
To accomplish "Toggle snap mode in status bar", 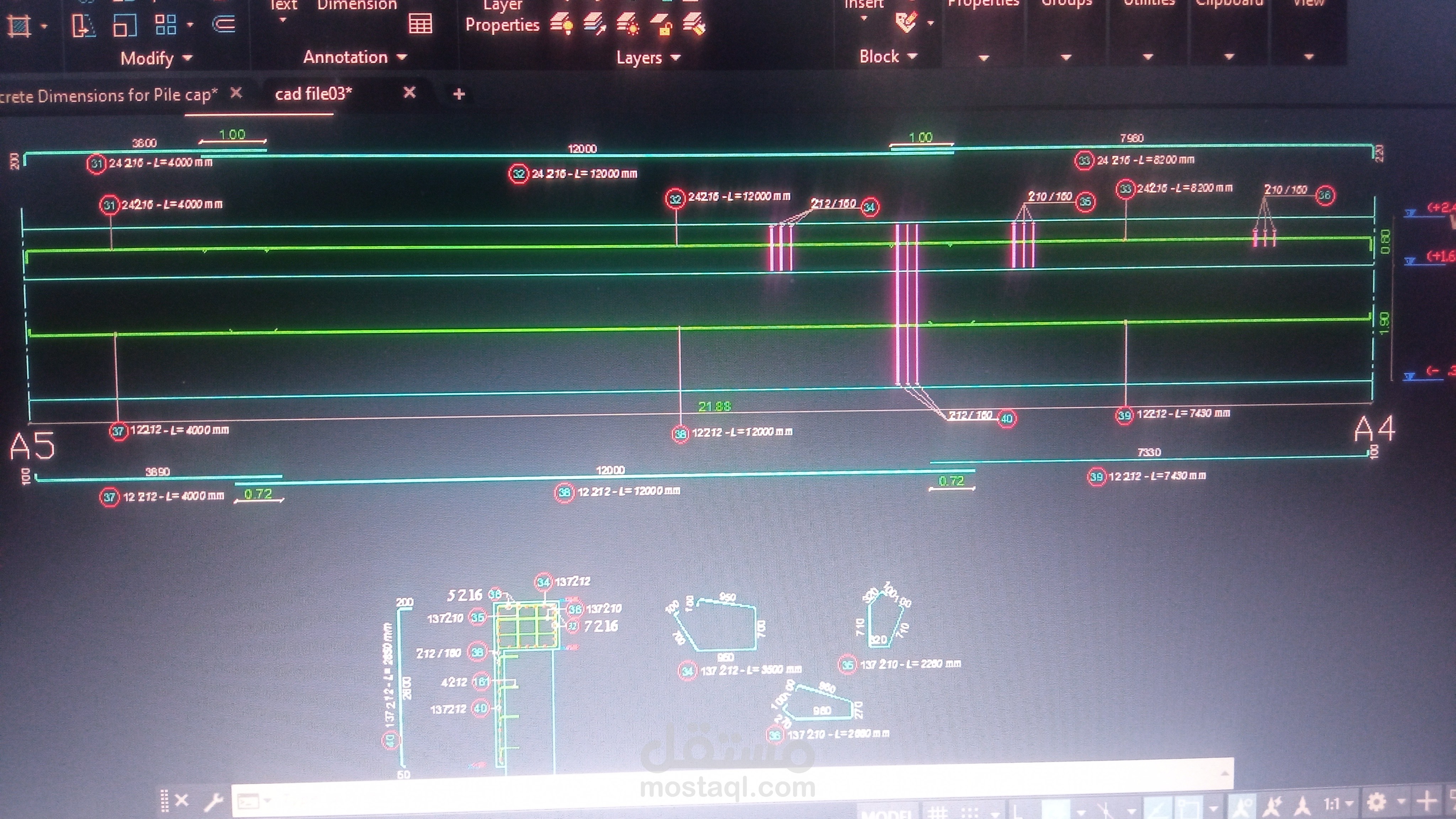I will 970,813.
